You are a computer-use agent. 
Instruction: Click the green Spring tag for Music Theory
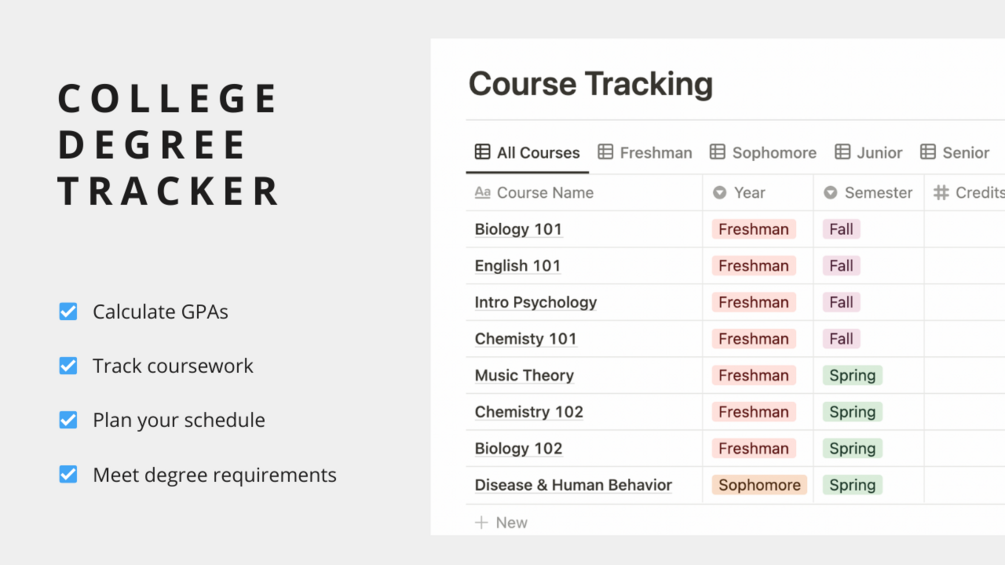[x=852, y=375]
